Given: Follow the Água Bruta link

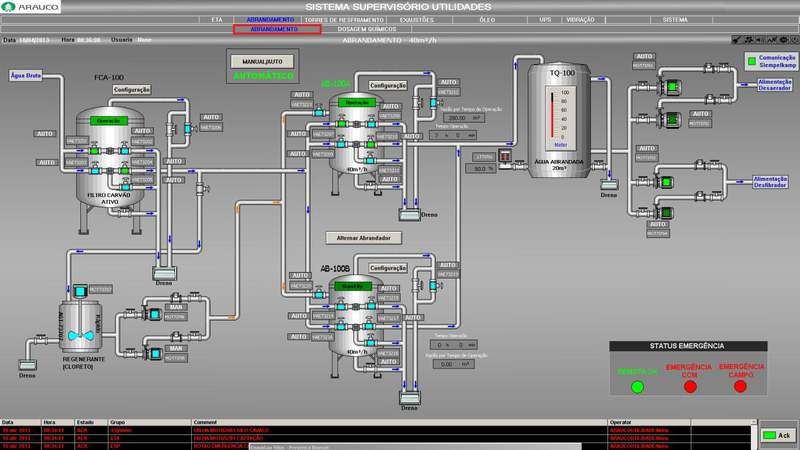Looking at the screenshot, I should tap(26, 76).
